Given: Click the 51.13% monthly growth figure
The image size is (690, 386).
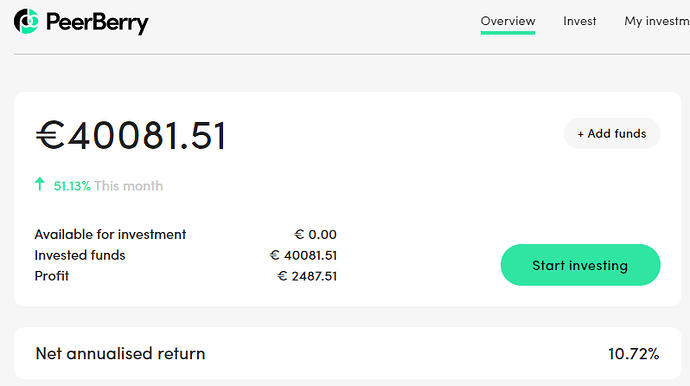Looking at the screenshot, I should (72, 186).
